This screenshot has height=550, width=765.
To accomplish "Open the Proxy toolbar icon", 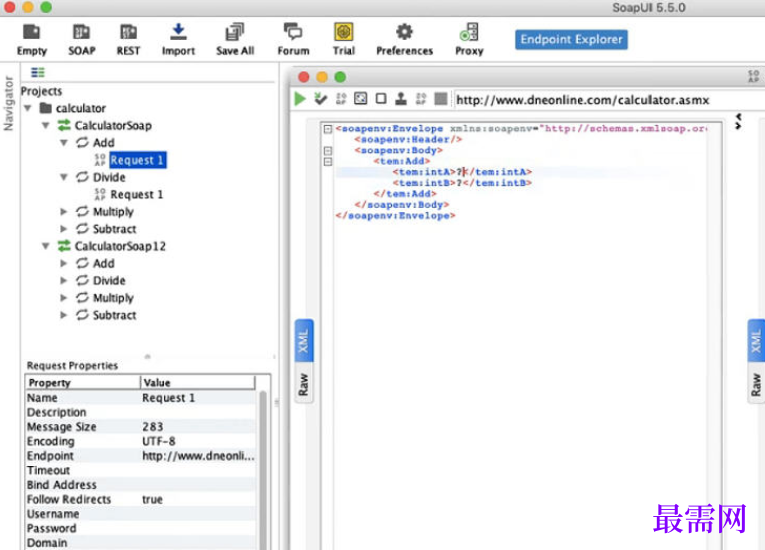I will (469, 39).
